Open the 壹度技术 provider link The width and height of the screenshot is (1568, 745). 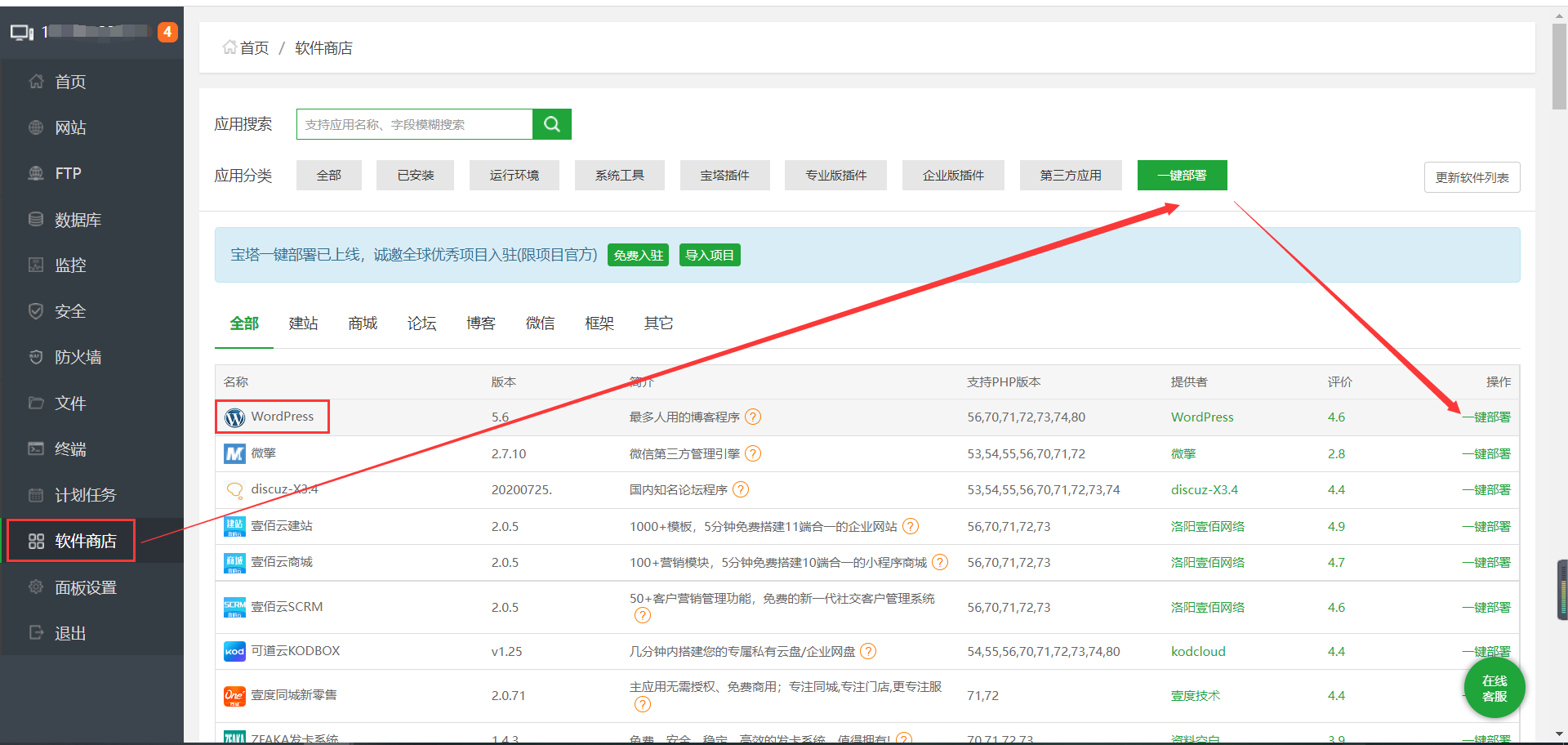tap(1196, 695)
